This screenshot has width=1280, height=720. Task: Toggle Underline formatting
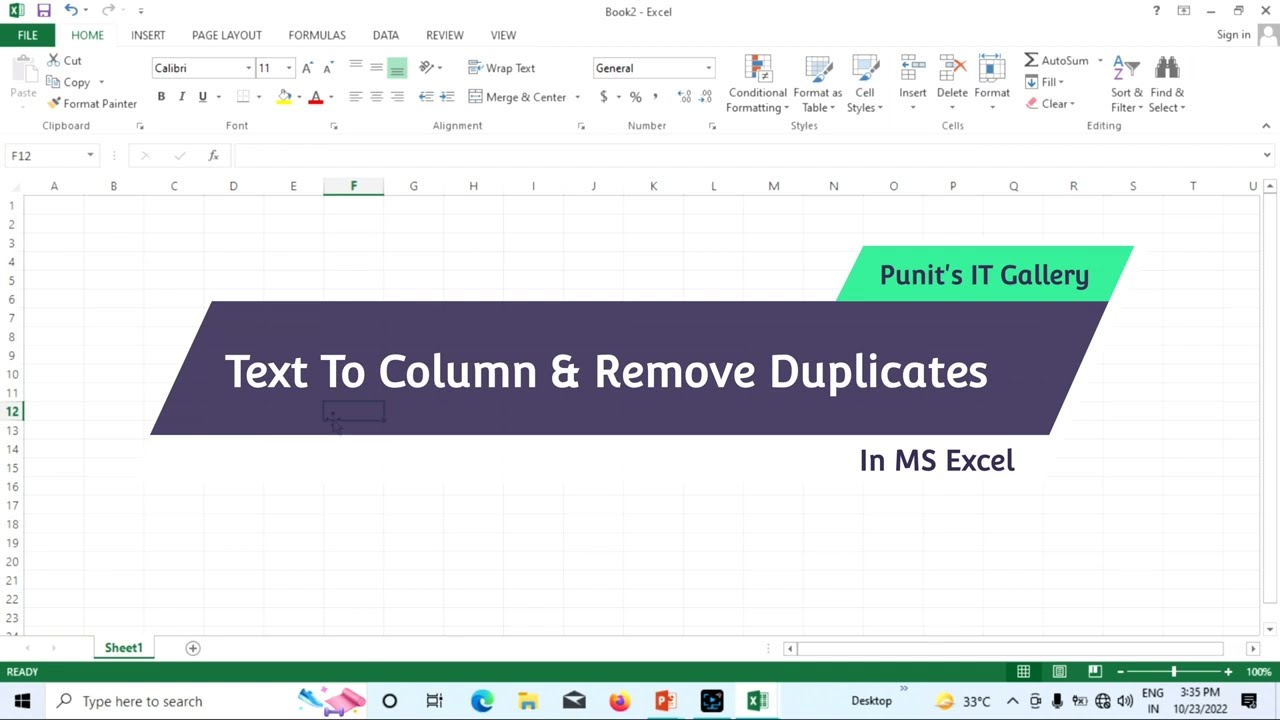pos(203,97)
